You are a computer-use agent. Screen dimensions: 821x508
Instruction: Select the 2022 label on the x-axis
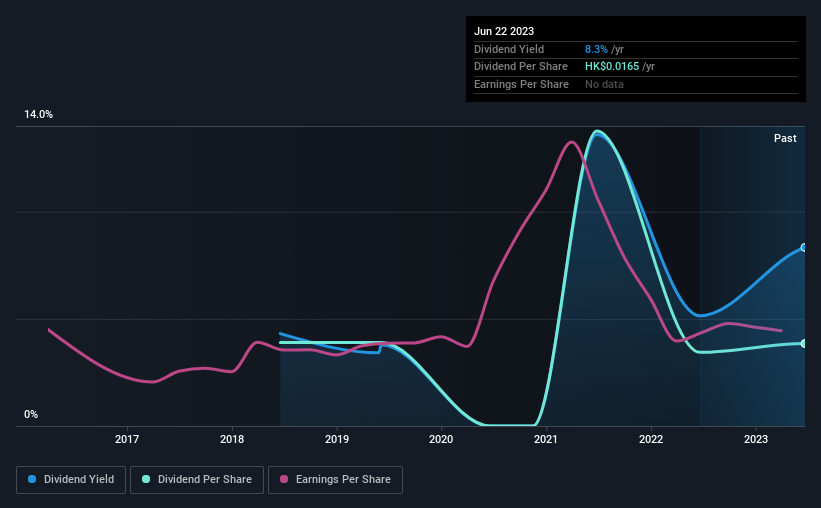(x=651, y=439)
